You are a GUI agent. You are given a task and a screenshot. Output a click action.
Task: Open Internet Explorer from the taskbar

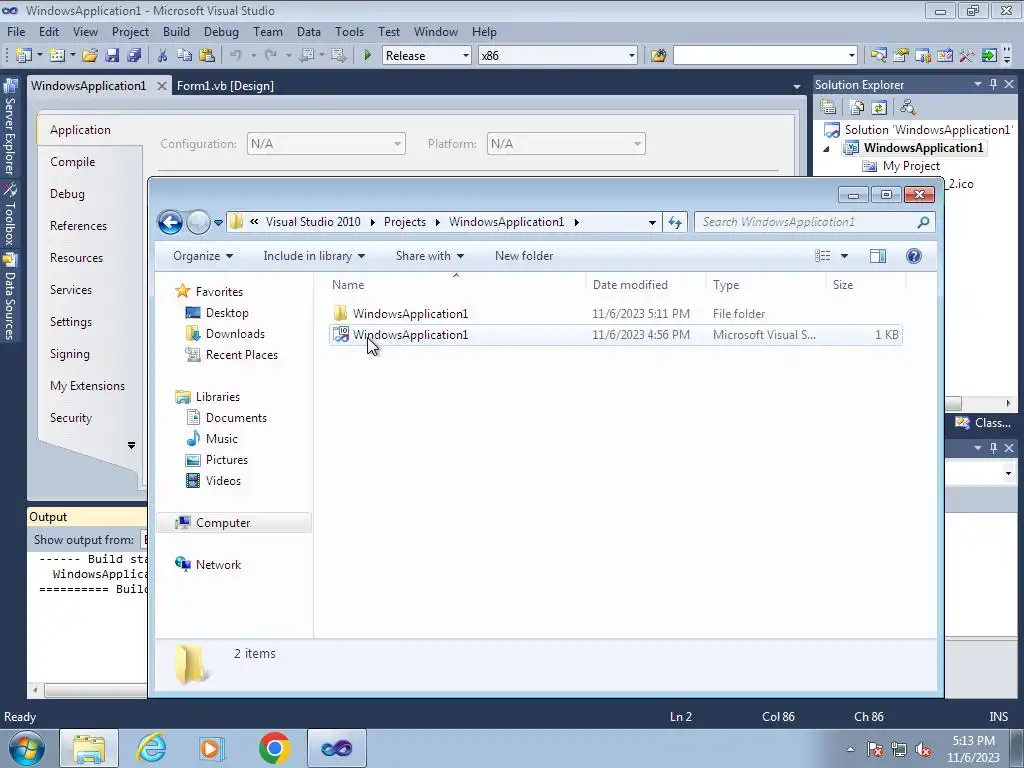pyautogui.click(x=152, y=748)
